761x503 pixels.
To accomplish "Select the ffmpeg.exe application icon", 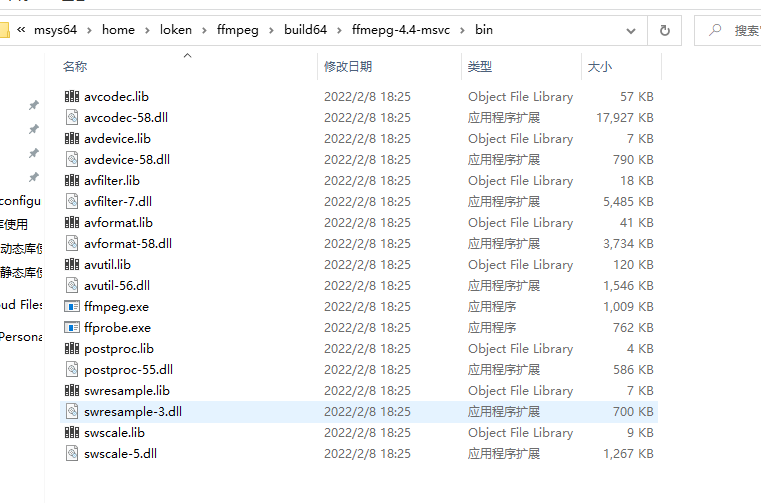I will (72, 306).
